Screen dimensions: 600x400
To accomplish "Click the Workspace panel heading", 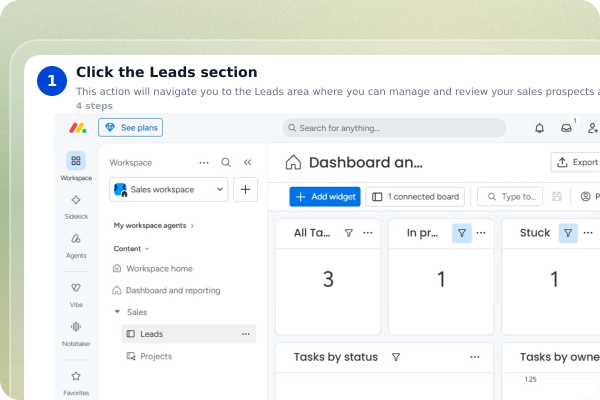I will [131, 163].
